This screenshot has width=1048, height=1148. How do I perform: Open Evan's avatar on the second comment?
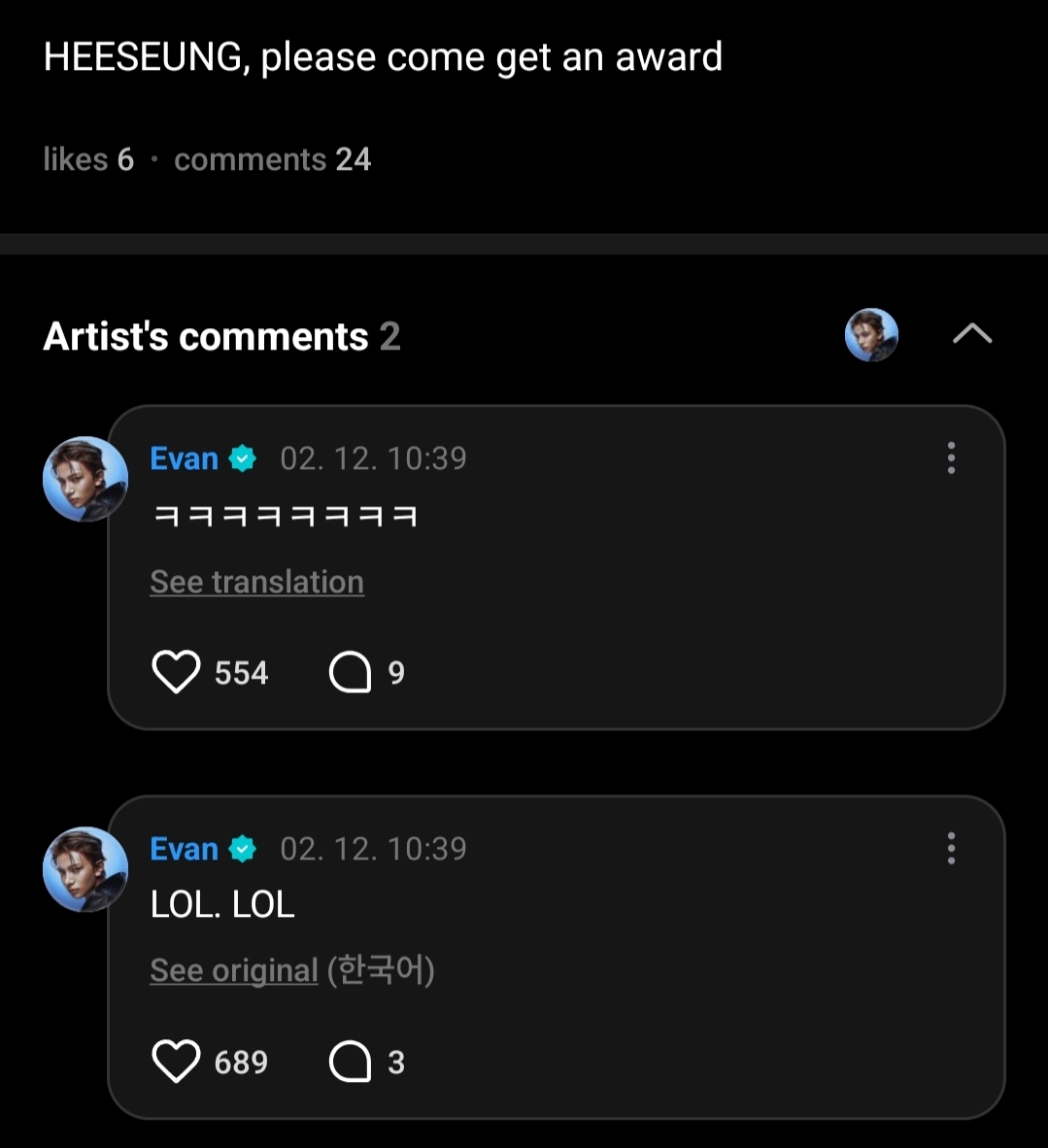[85, 869]
